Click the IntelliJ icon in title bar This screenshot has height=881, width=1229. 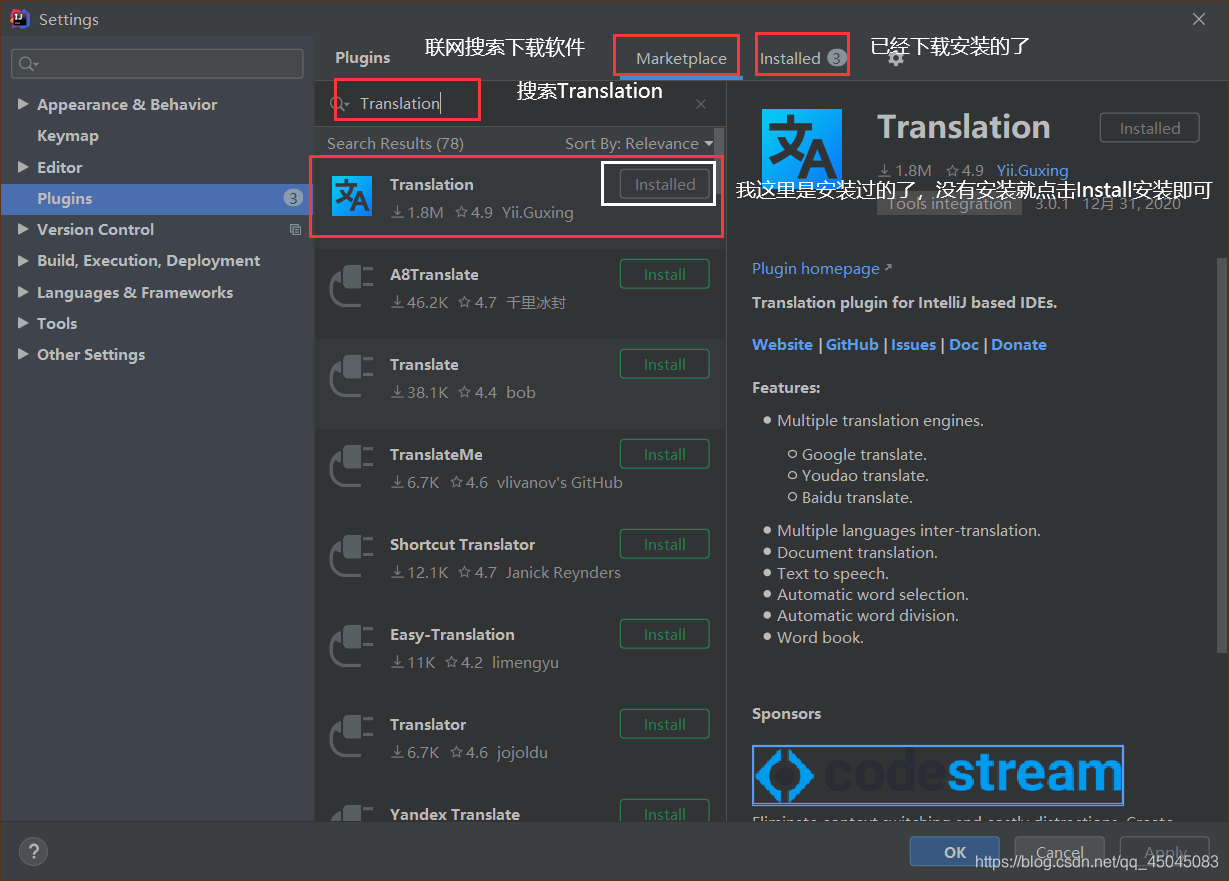[19, 19]
